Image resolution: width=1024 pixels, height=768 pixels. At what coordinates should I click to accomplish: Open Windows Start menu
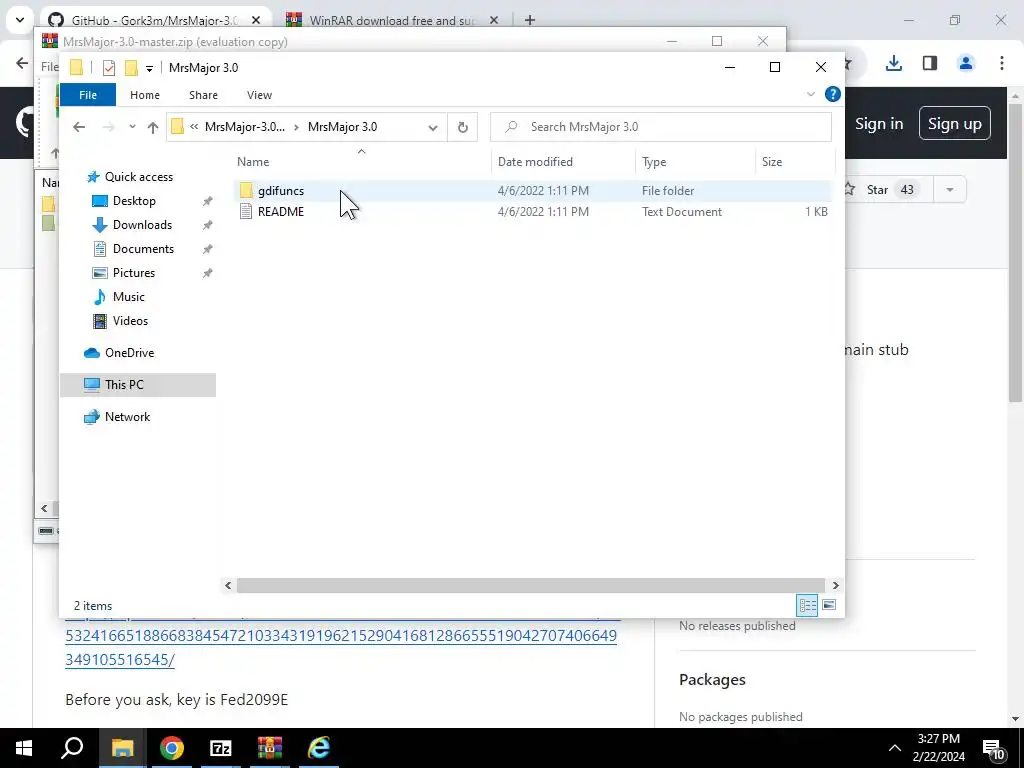[x=24, y=748]
